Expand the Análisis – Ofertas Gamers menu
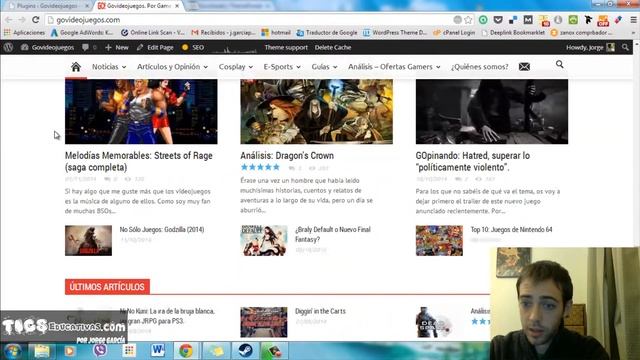The width and height of the screenshot is (640, 360). pyautogui.click(x=394, y=67)
